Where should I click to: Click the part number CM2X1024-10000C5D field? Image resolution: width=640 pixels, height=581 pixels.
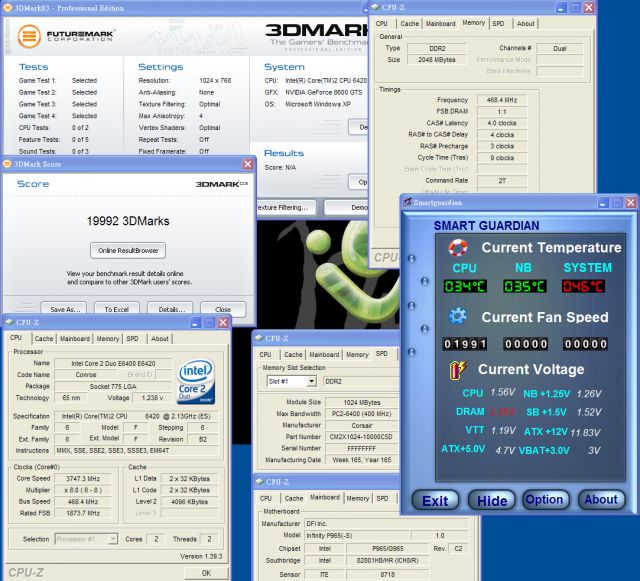pos(362,436)
